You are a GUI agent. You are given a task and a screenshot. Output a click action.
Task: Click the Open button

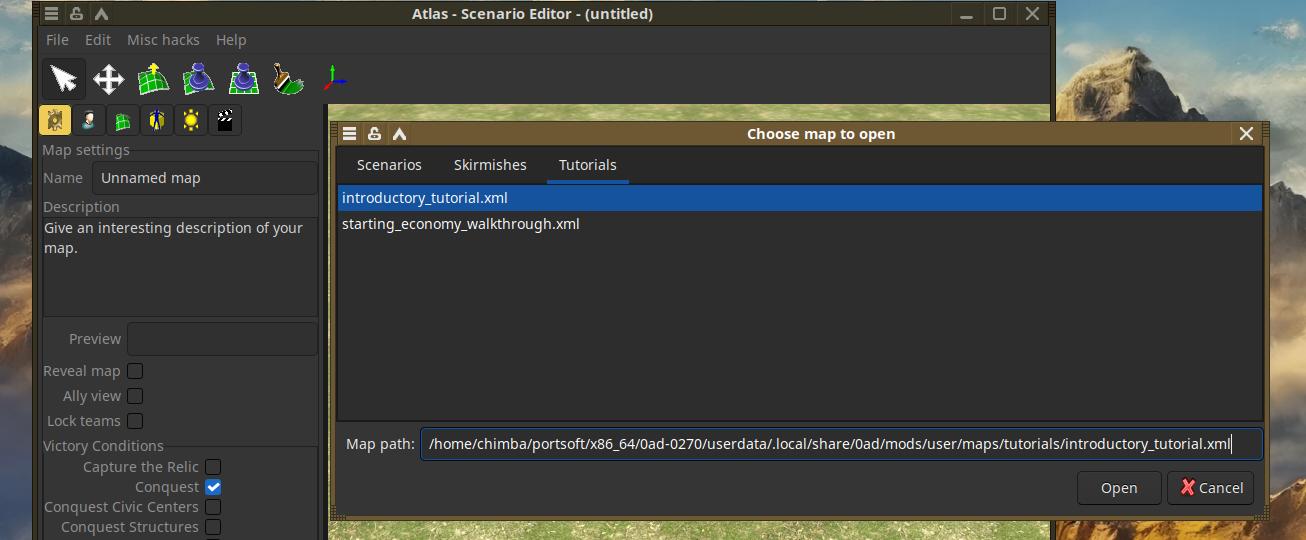(1119, 488)
